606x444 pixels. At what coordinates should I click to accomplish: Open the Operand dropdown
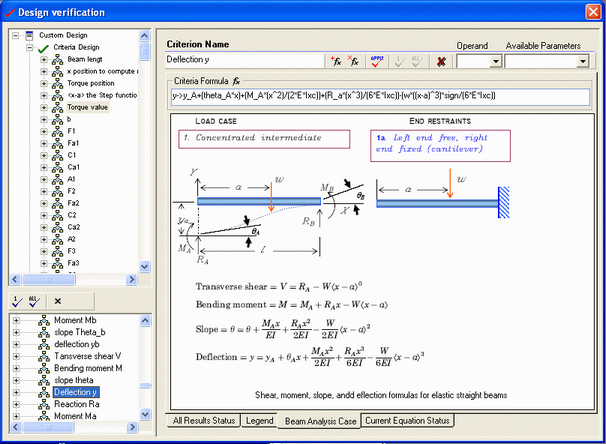coord(495,61)
